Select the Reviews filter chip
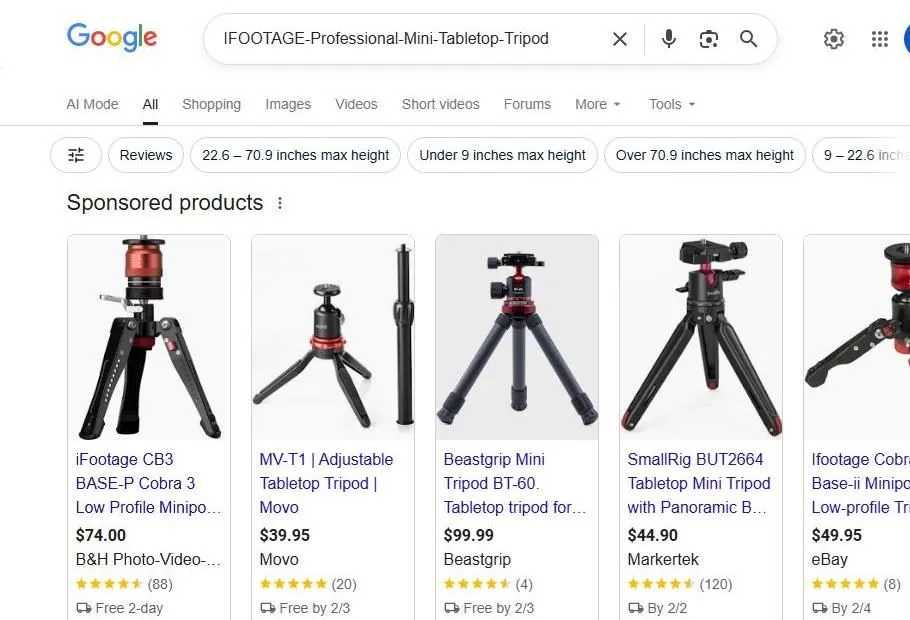The image size is (910, 620). coord(145,155)
